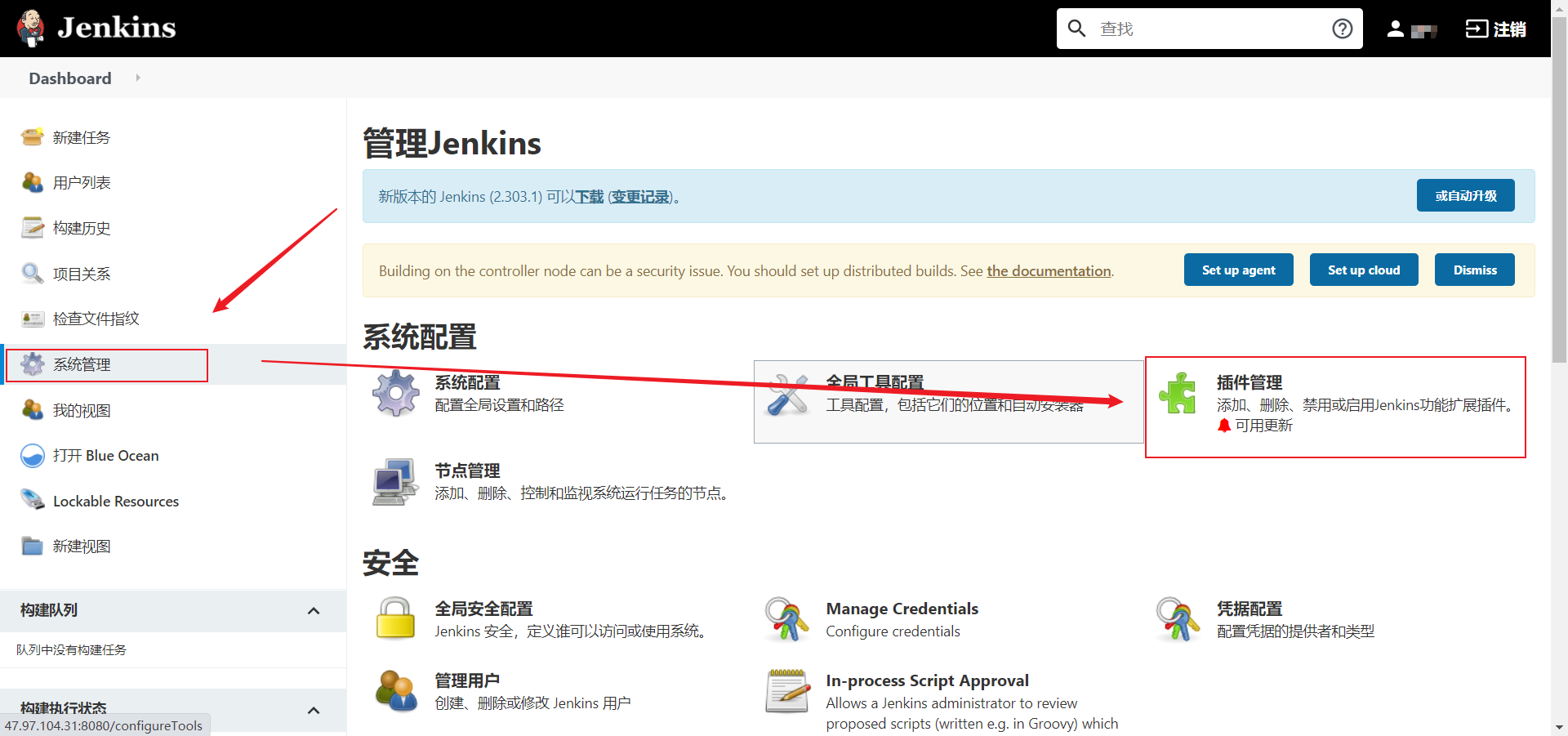
Task: Open the 管理用户 people icon
Action: (396, 691)
